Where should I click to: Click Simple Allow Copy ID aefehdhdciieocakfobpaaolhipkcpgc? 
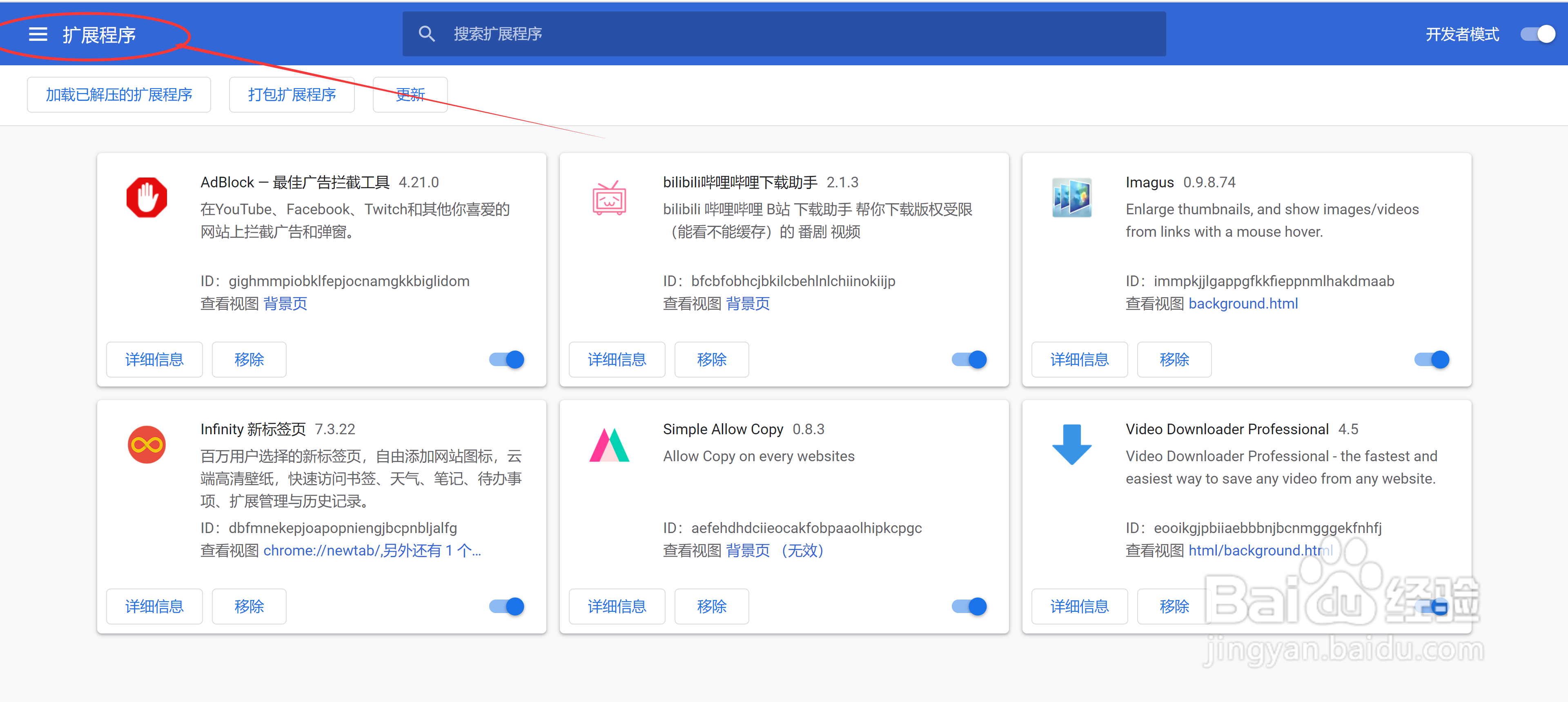click(x=806, y=528)
